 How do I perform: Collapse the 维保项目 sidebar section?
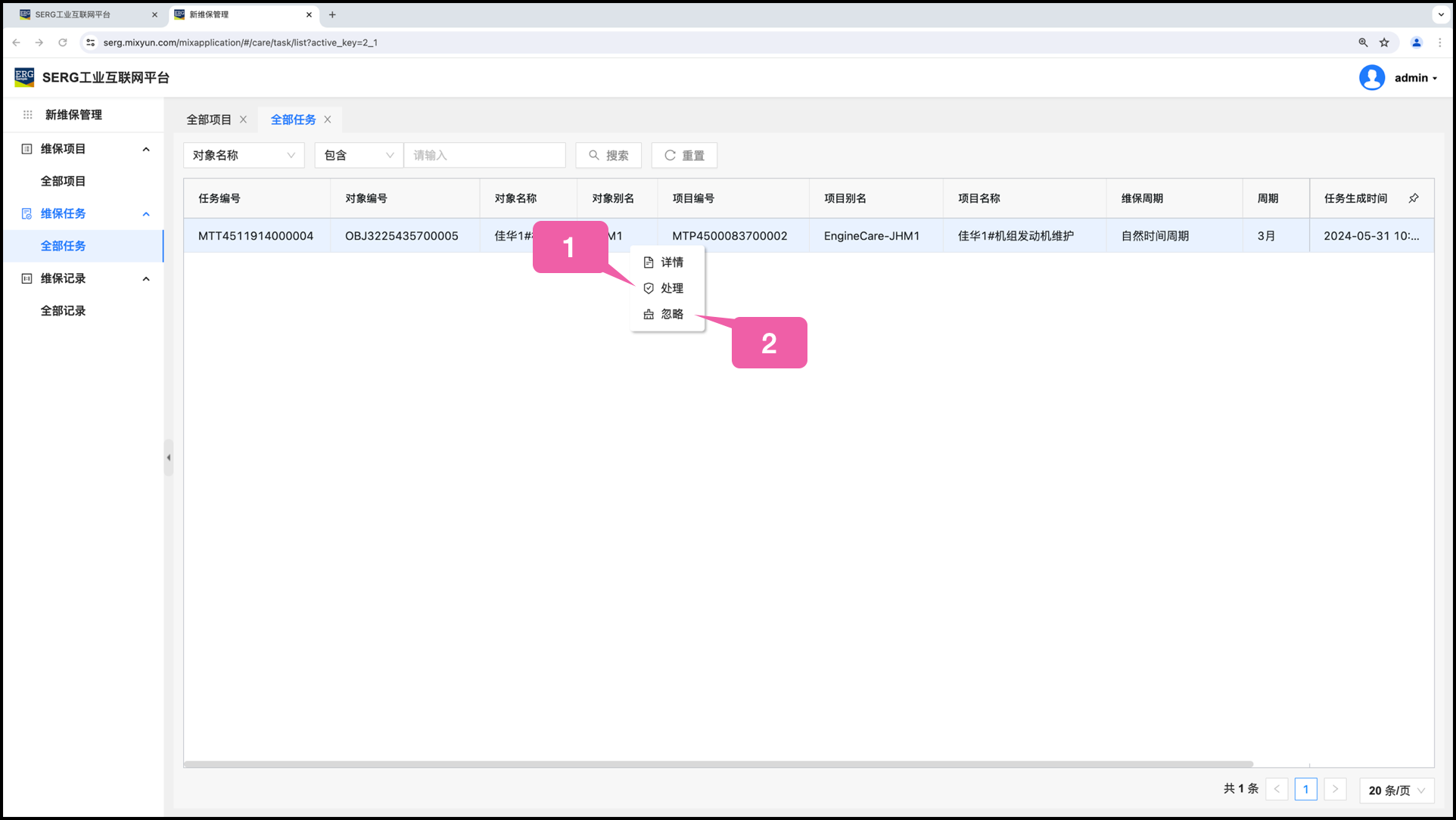pyautogui.click(x=146, y=149)
